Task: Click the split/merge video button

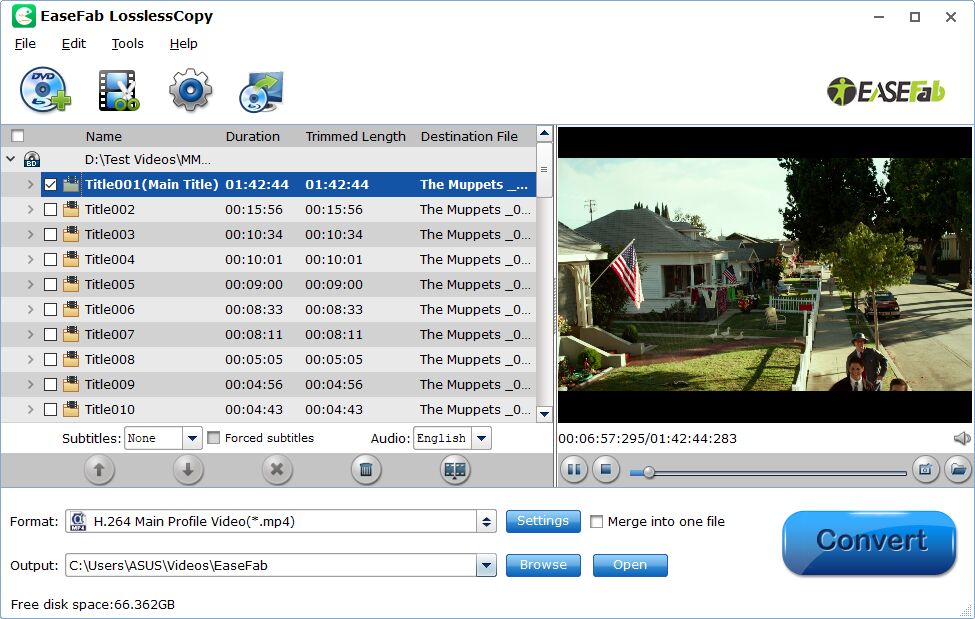Action: [455, 470]
